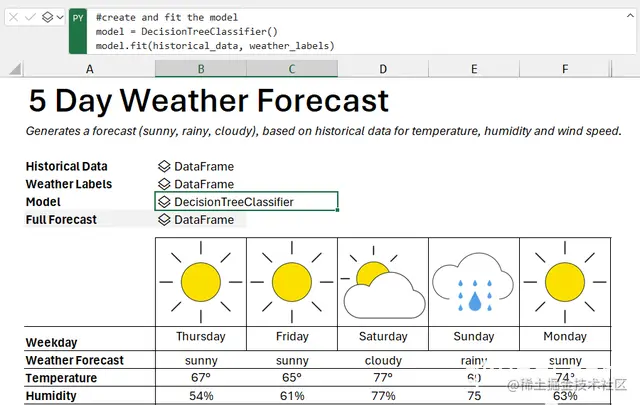Click the Weekday row label

tap(51, 342)
